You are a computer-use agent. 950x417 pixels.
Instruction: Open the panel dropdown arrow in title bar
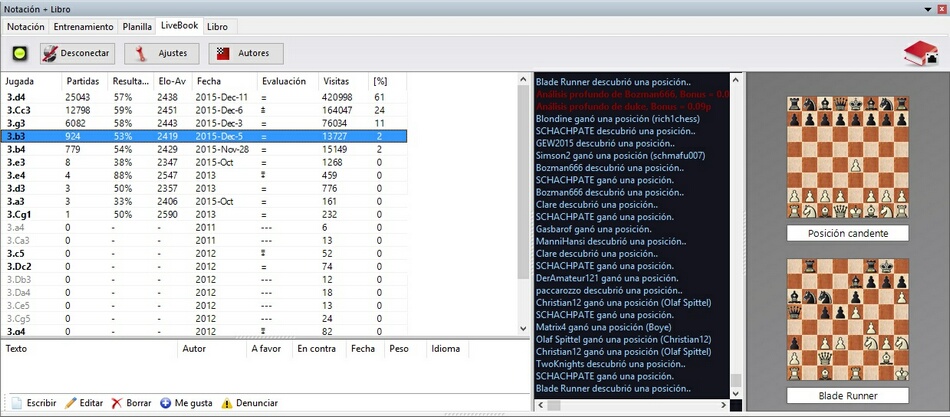click(x=928, y=8)
